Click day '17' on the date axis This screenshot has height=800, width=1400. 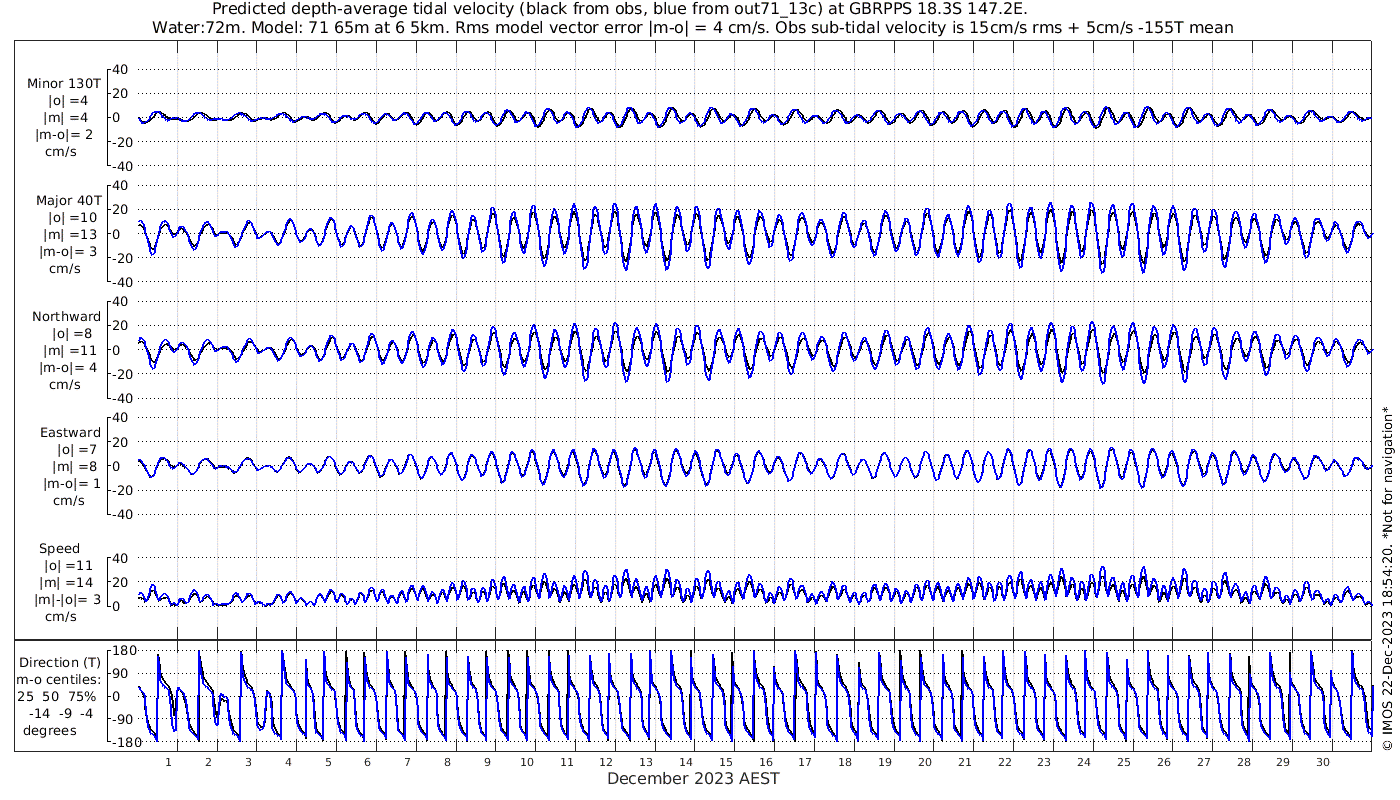click(805, 762)
